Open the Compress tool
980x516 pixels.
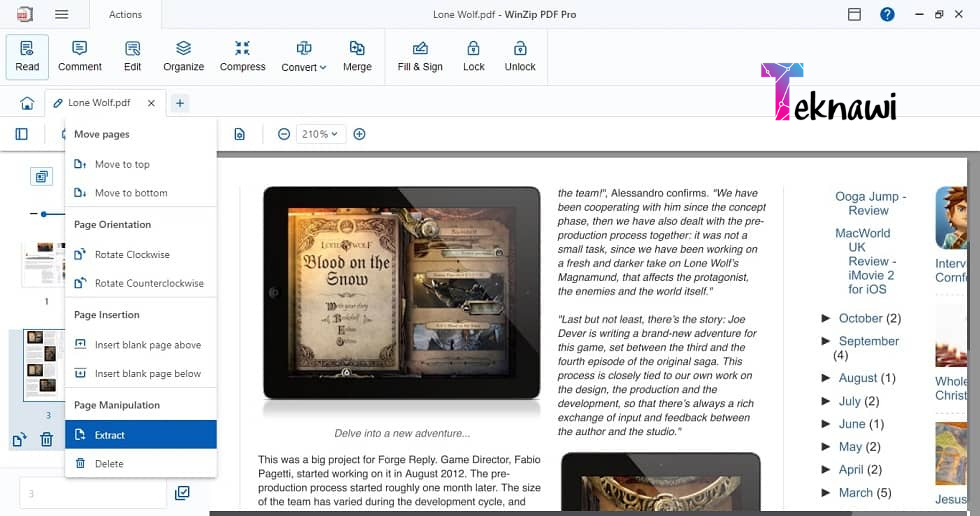[x=242, y=57]
